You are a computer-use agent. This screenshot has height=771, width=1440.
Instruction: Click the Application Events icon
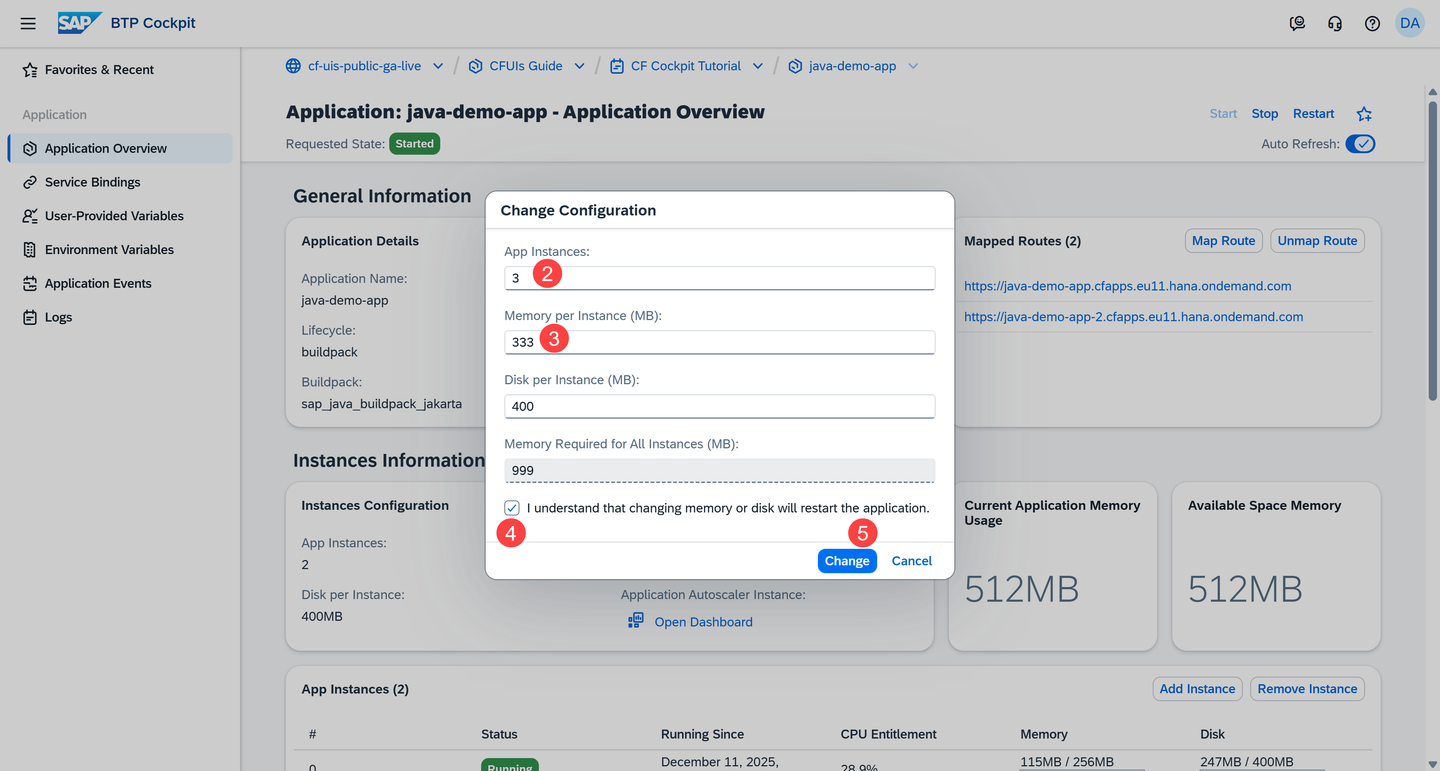tap(30, 283)
